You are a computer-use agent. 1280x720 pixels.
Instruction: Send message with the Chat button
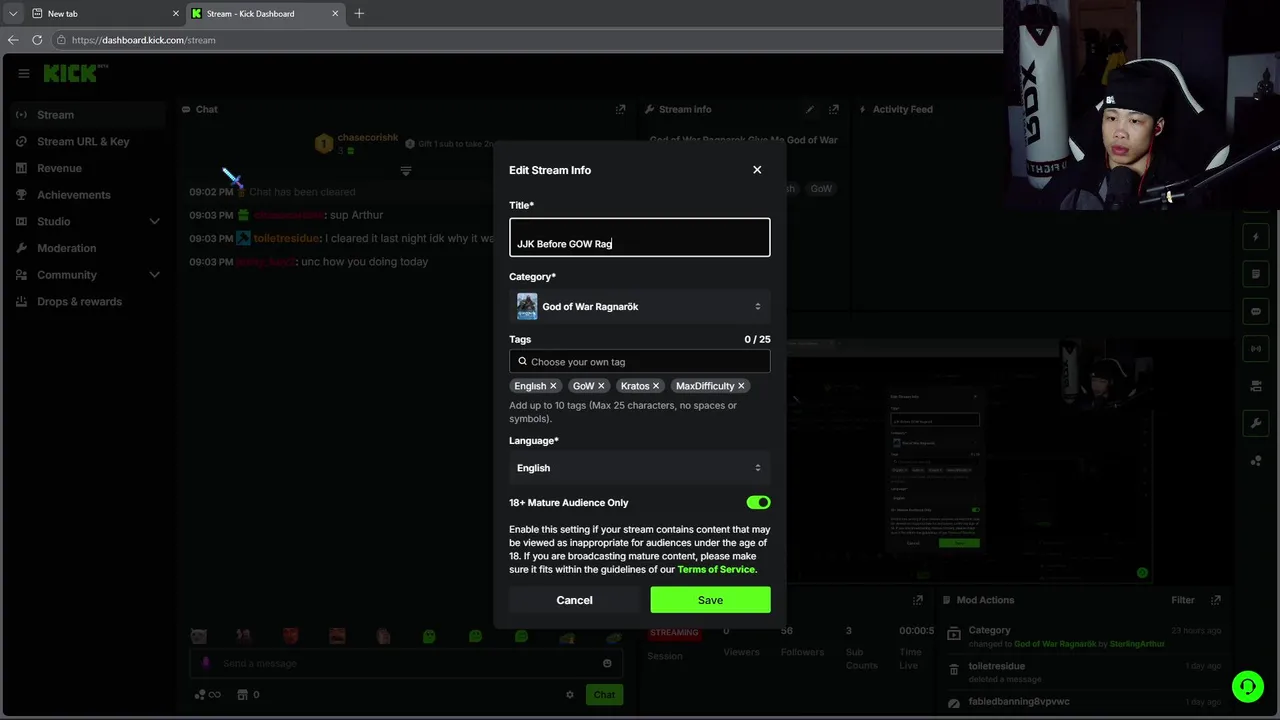[604, 695]
